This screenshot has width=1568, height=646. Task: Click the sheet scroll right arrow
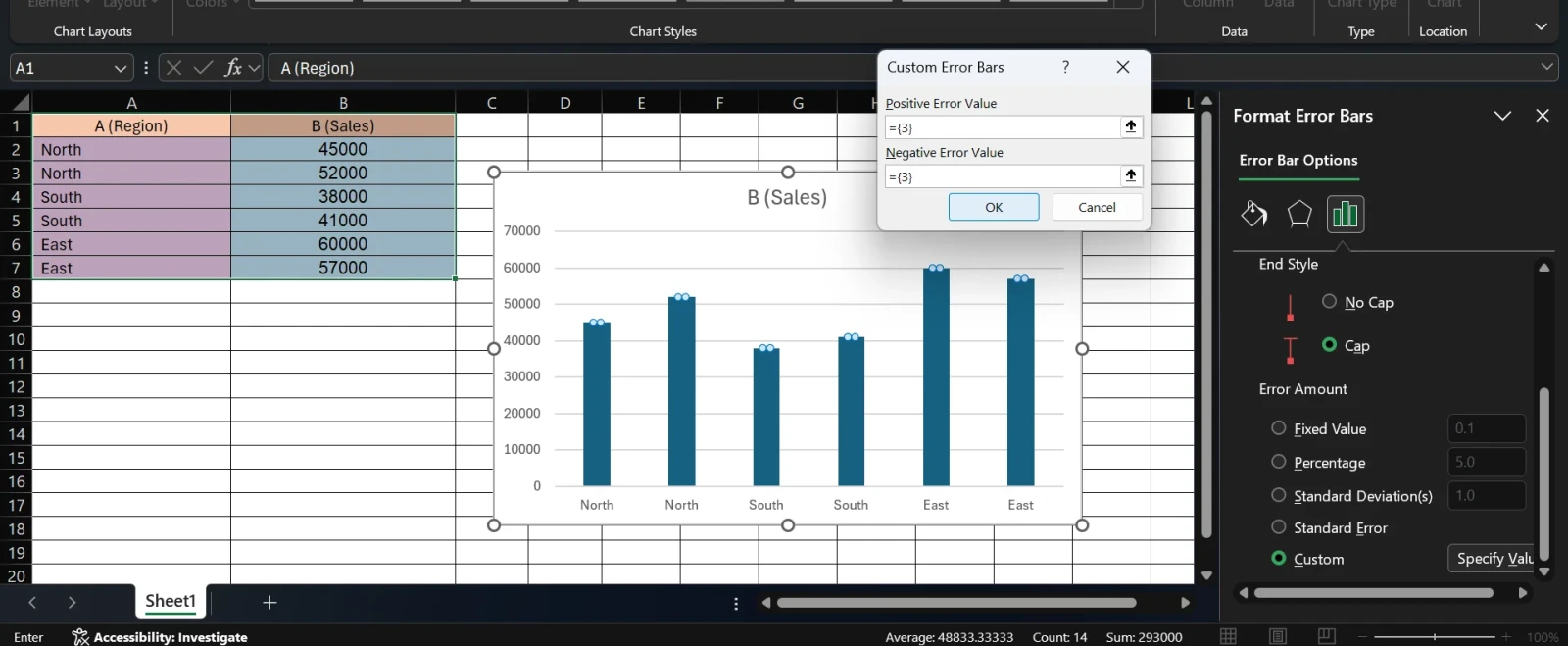pyautogui.click(x=1185, y=603)
